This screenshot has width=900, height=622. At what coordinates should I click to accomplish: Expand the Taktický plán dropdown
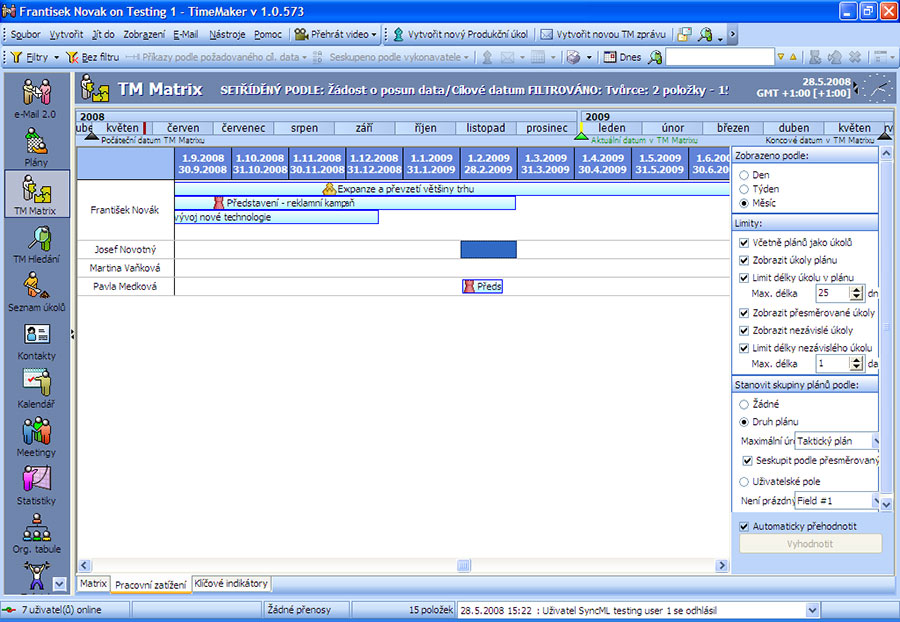[875, 440]
